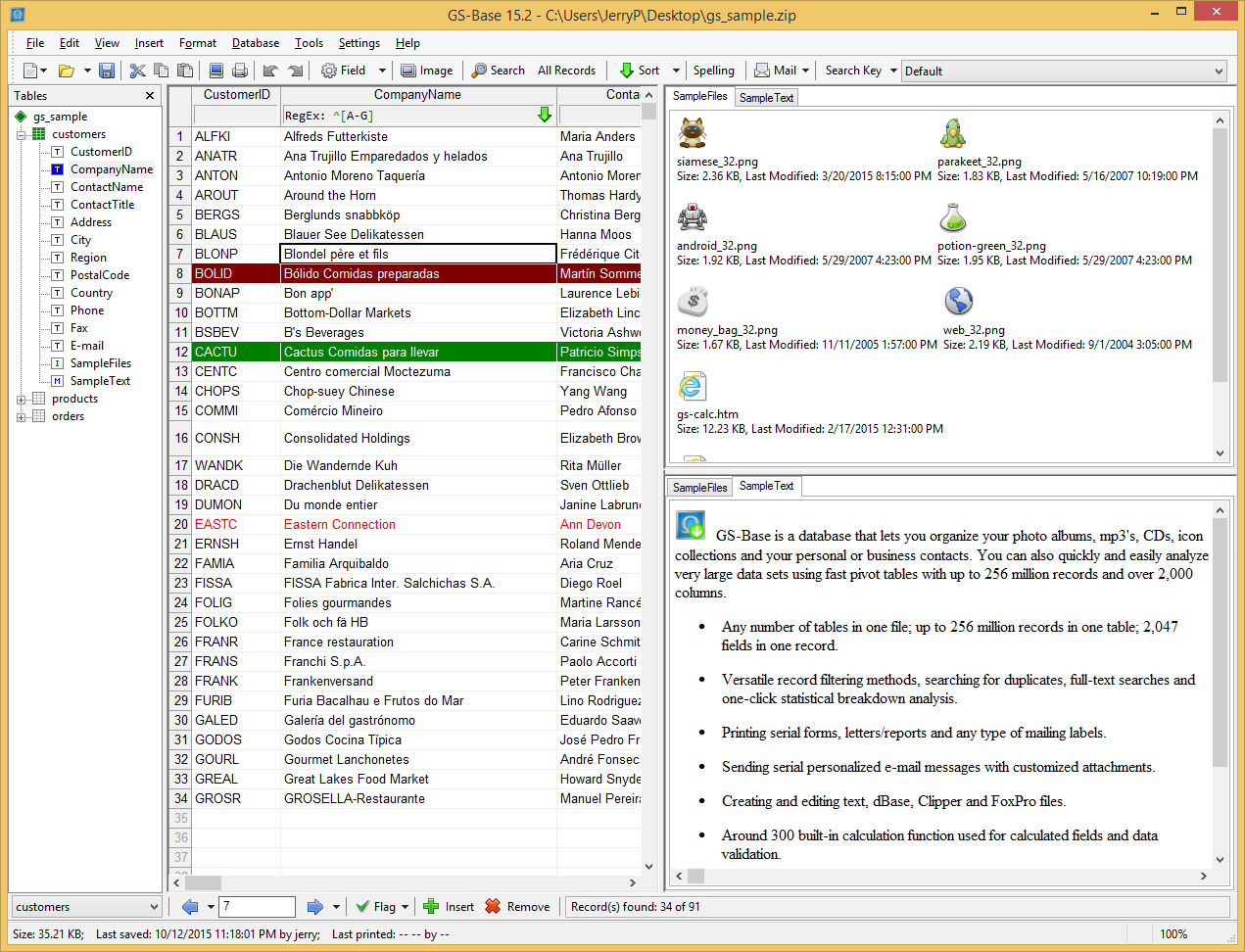The height and width of the screenshot is (952, 1245).
Task: Click the print preview monitor icon
Action: point(216,71)
